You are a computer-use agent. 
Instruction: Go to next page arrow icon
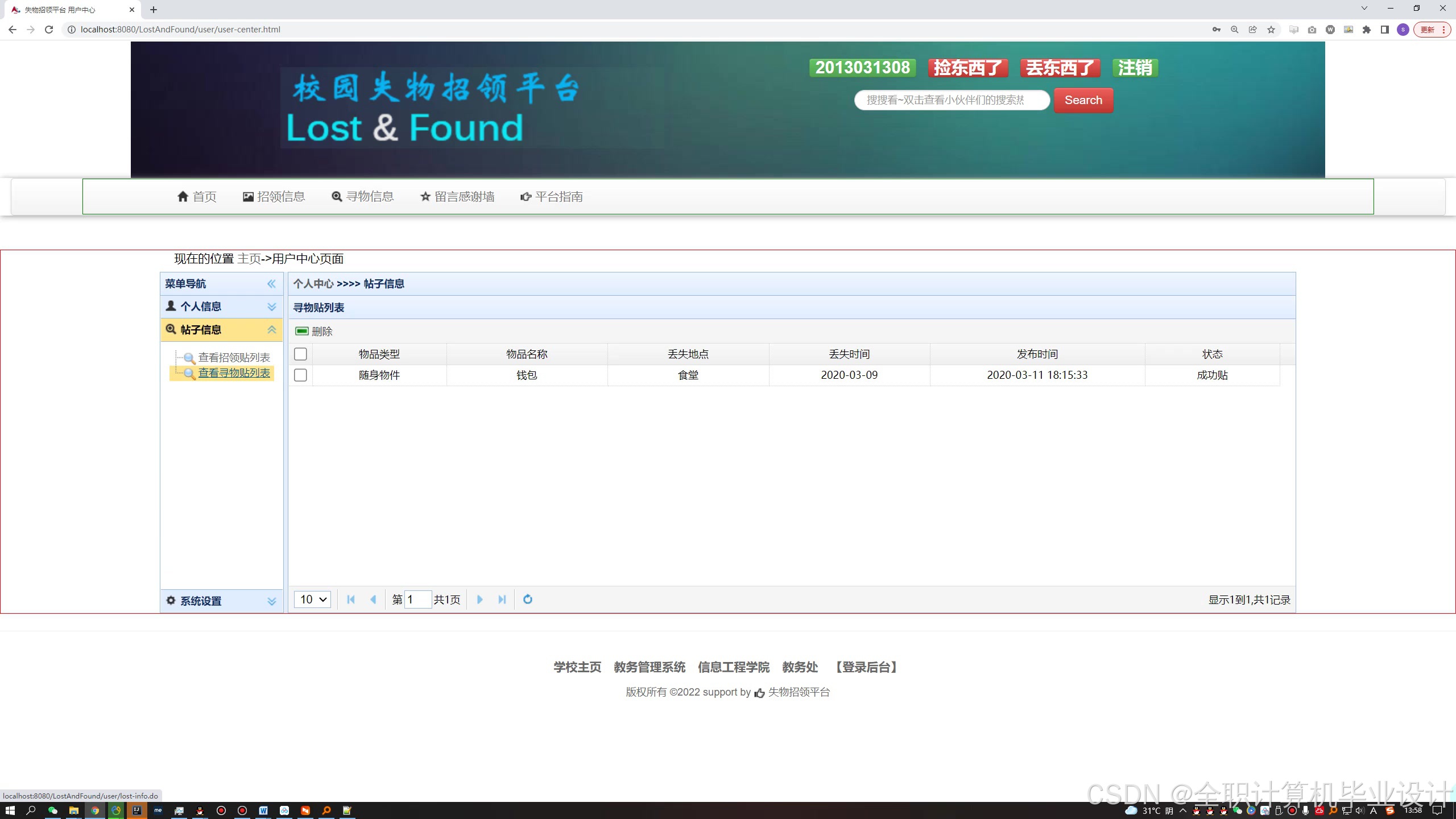479,599
